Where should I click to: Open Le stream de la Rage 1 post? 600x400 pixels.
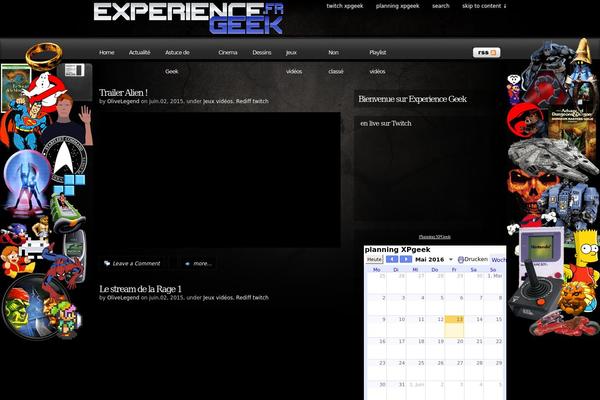click(140, 289)
